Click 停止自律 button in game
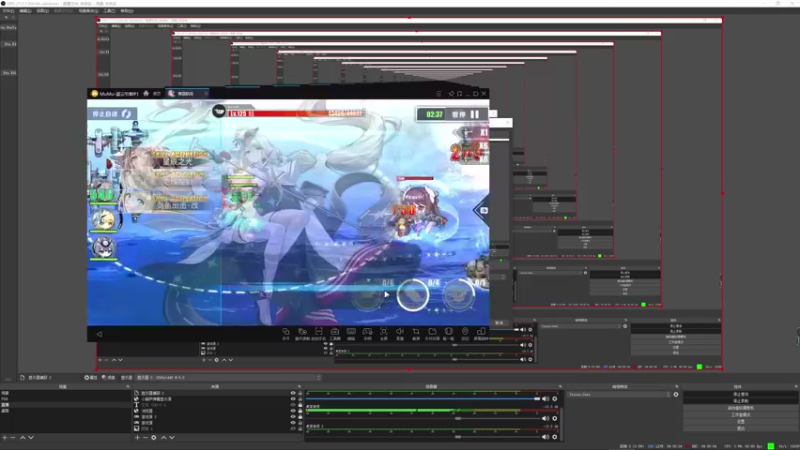 tap(111, 114)
